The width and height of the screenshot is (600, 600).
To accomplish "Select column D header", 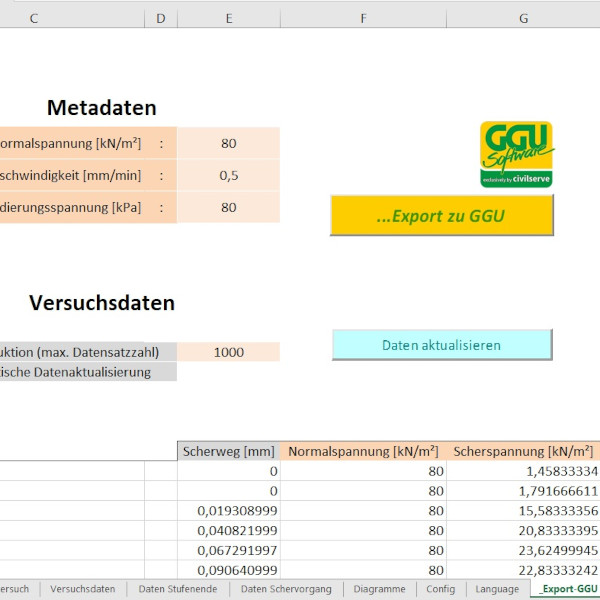I will pyautogui.click(x=161, y=18).
